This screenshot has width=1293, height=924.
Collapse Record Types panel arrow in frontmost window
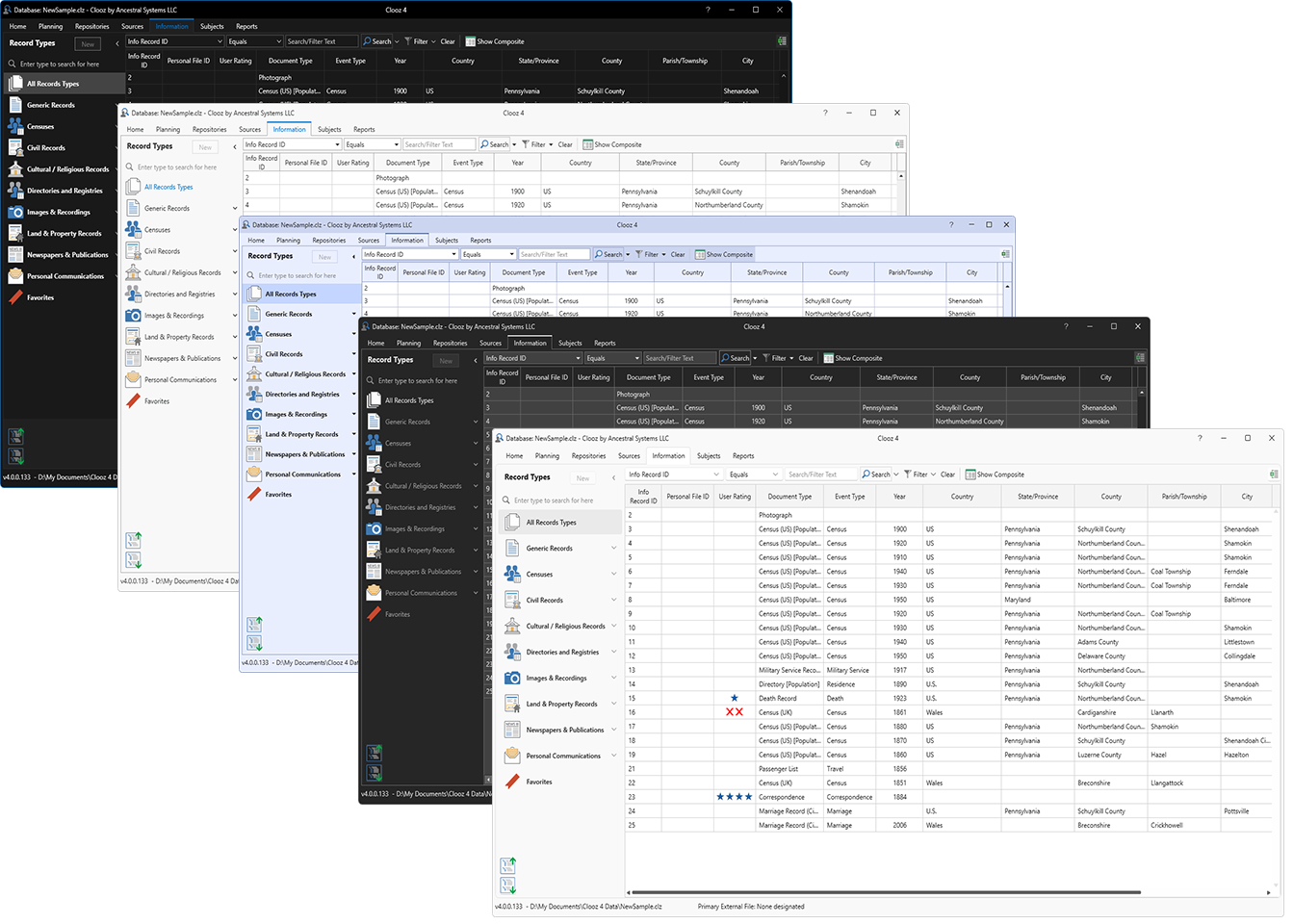[x=613, y=477]
